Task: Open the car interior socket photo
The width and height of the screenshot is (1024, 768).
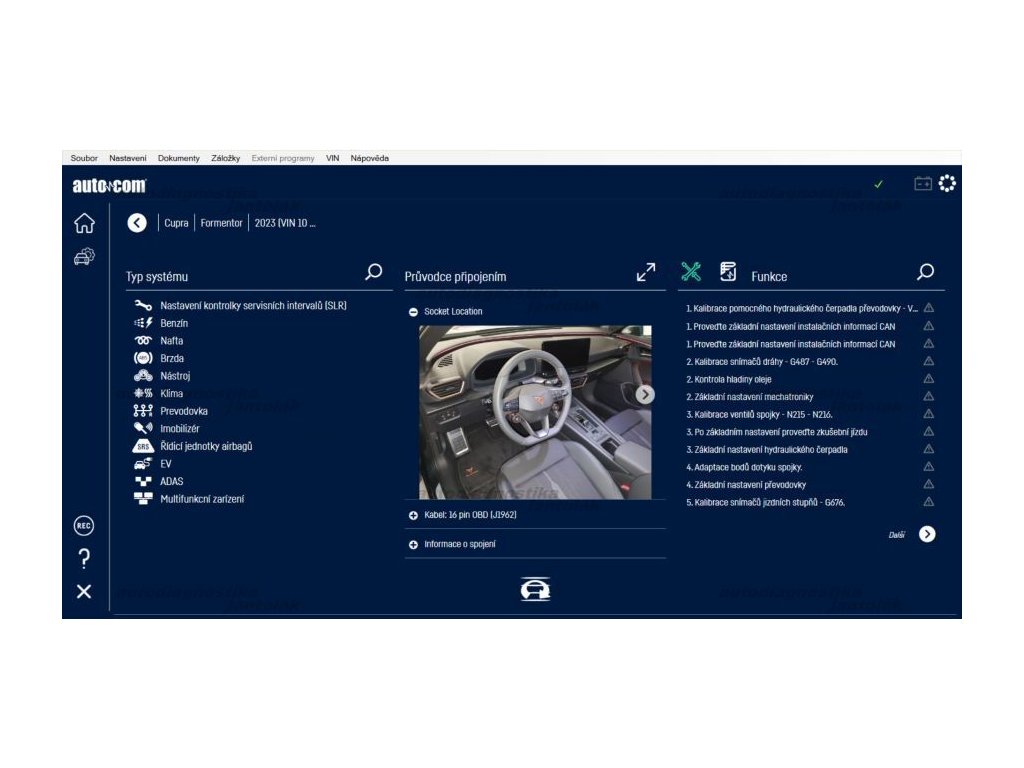Action: pyautogui.click(x=535, y=412)
